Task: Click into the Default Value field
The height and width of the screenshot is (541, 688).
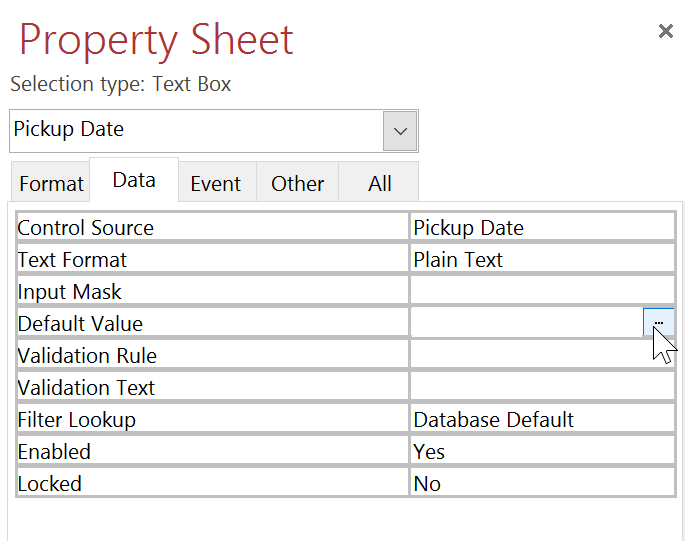Action: 527,323
